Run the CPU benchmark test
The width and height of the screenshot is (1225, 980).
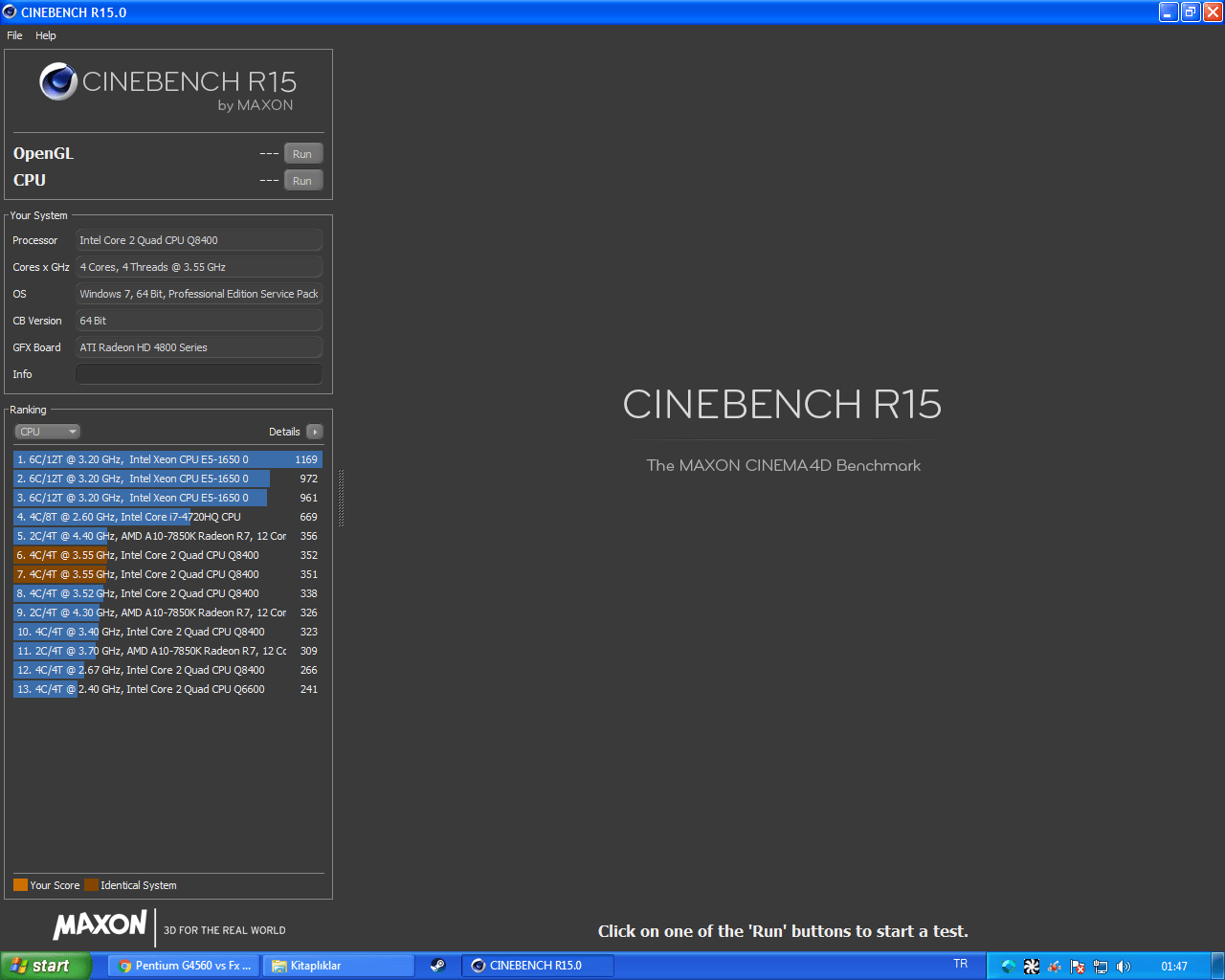pos(302,181)
